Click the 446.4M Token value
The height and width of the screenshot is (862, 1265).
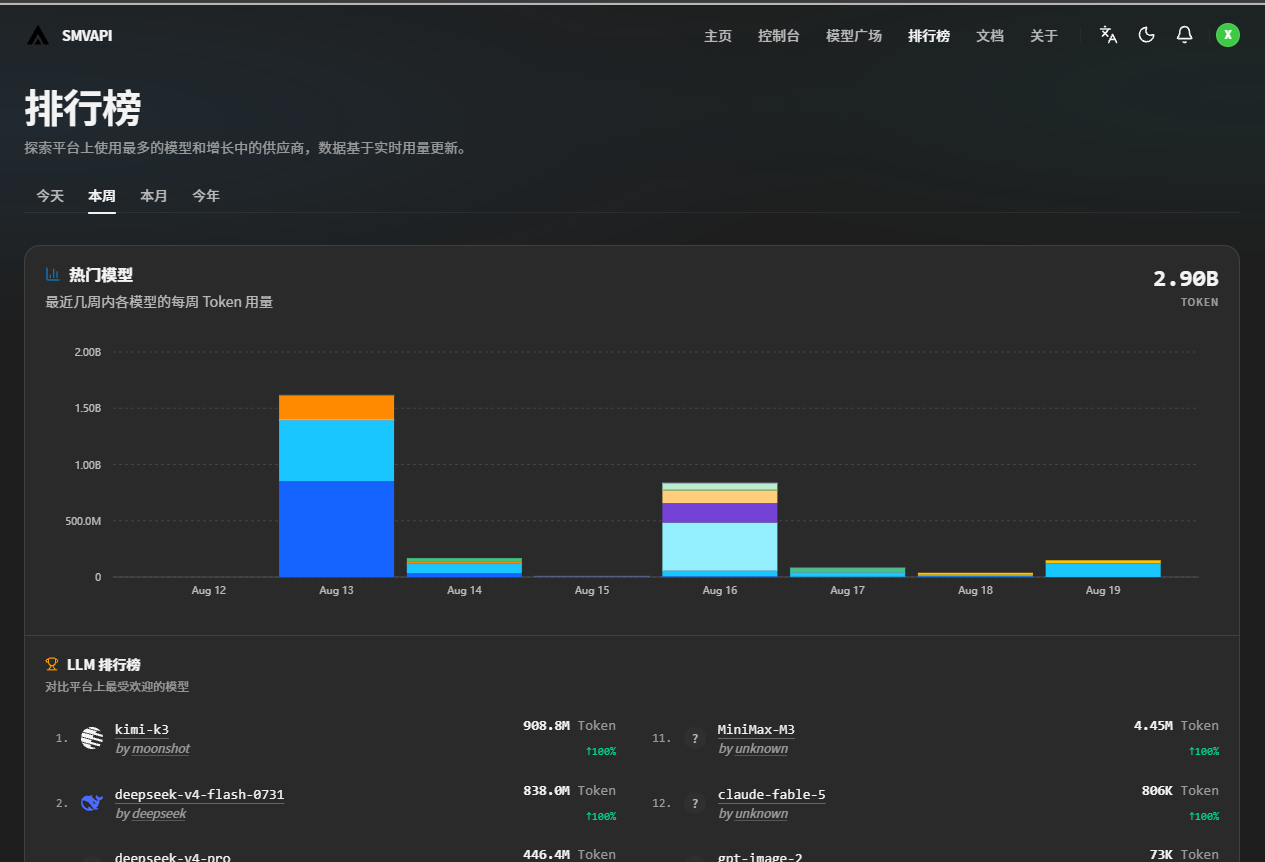pyautogui.click(x=569, y=855)
